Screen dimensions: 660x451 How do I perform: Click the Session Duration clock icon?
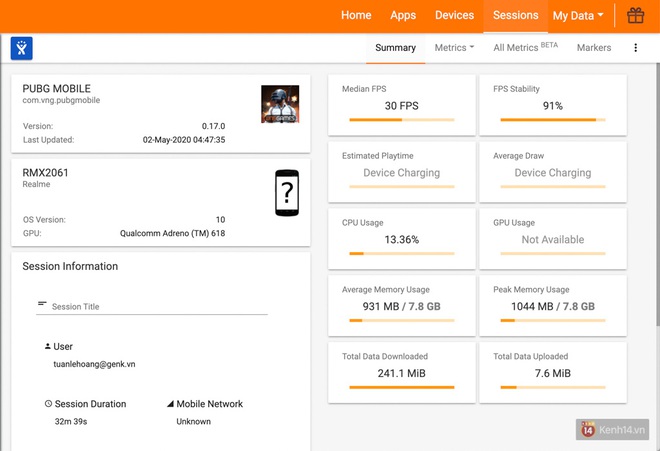point(48,403)
